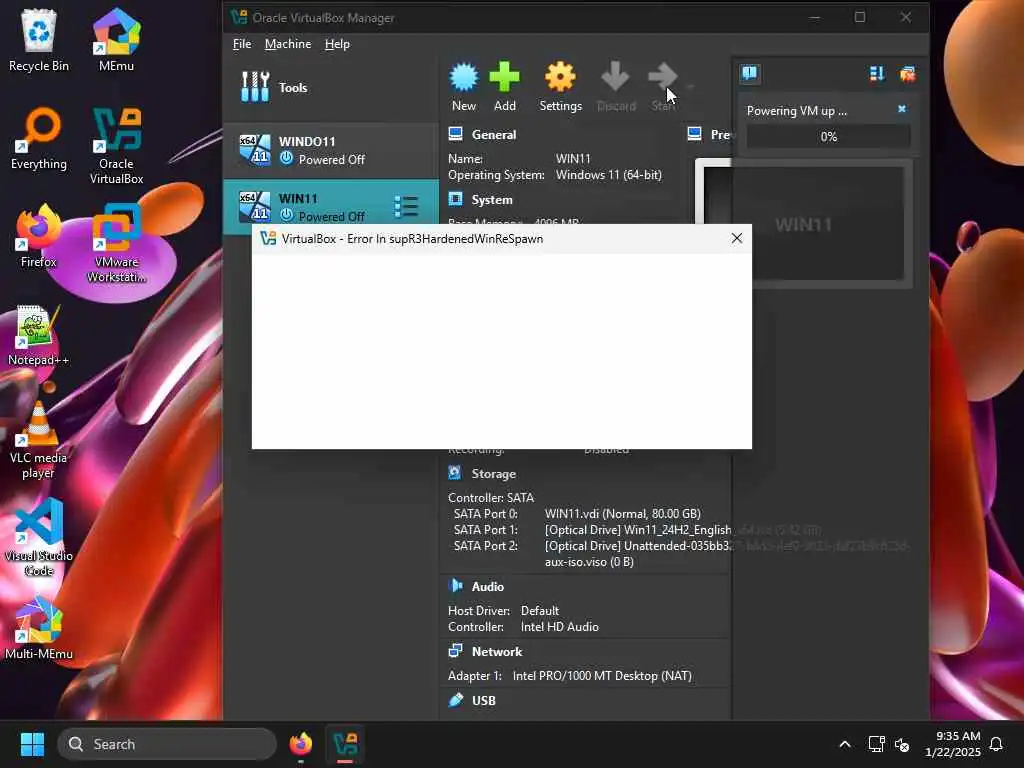Open the Notepad++ desktop shortcut
The image size is (1024, 768).
point(39,334)
